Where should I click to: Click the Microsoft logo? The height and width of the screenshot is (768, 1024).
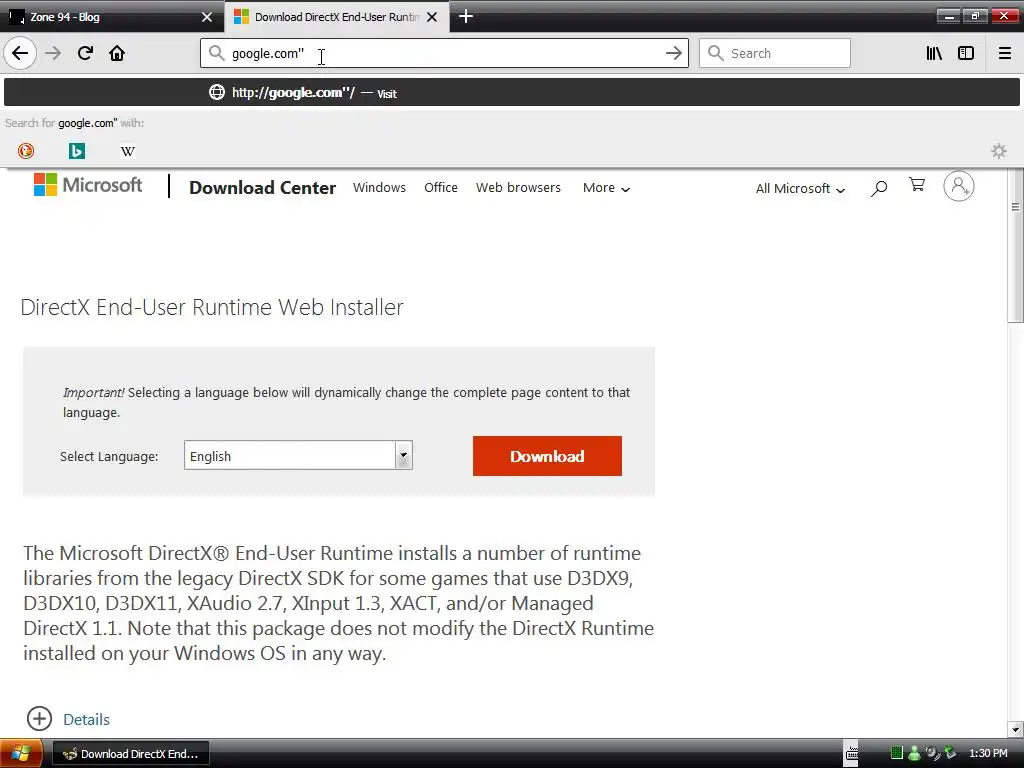click(88, 185)
